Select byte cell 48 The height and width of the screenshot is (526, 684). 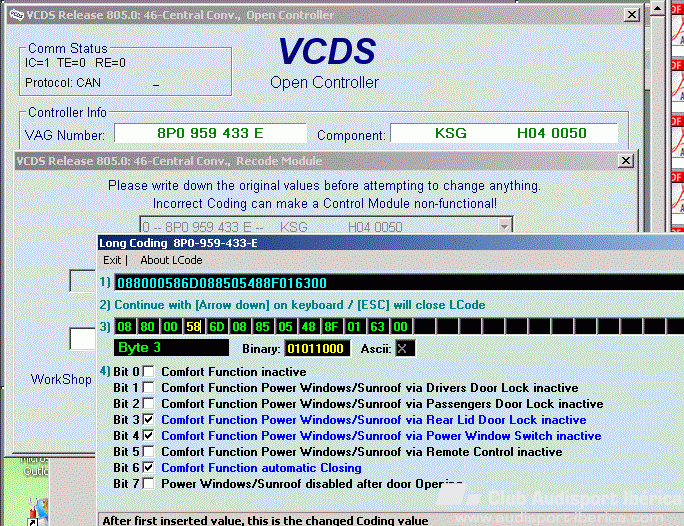309,327
